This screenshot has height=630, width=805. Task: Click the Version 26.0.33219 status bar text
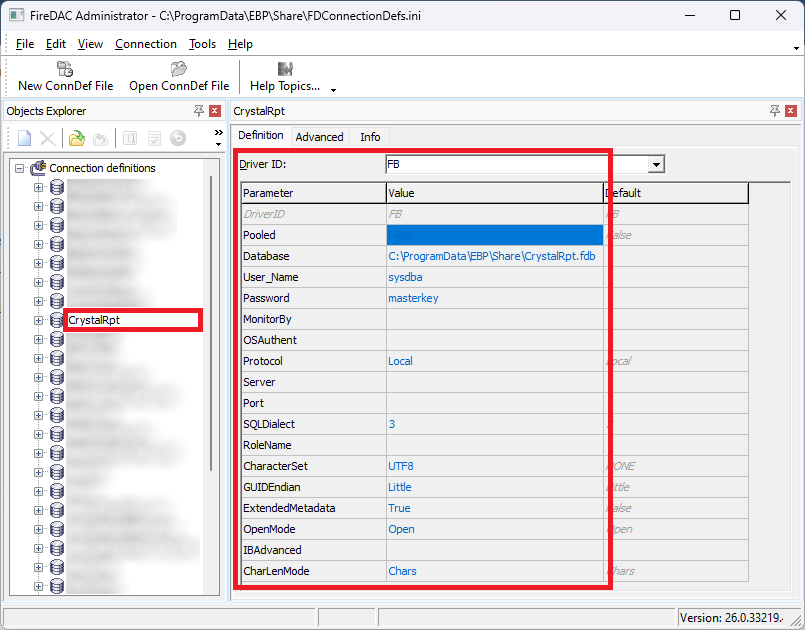click(x=731, y=618)
